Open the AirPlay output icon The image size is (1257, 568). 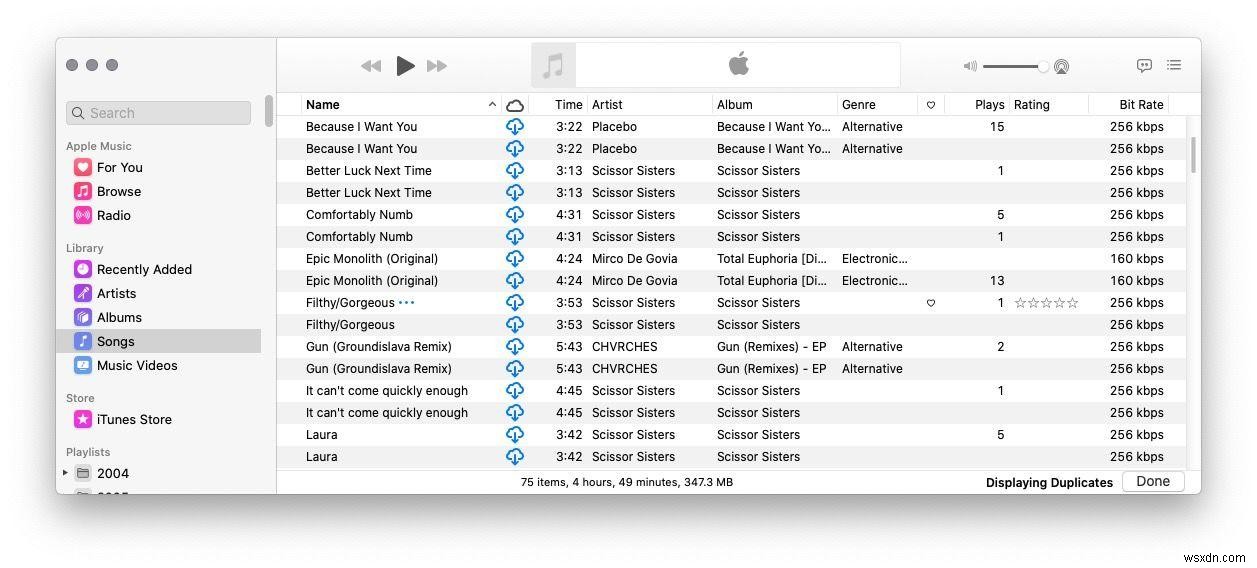coord(1061,67)
